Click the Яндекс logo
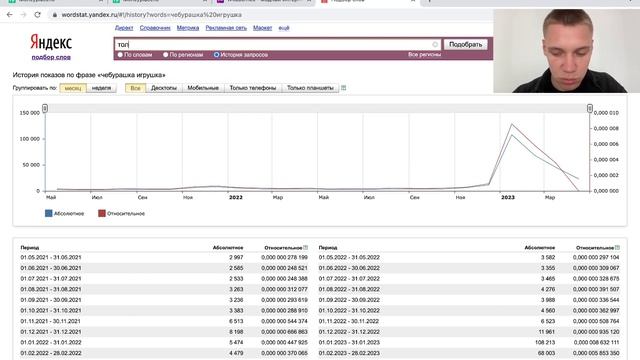640x360 pixels. 51,42
